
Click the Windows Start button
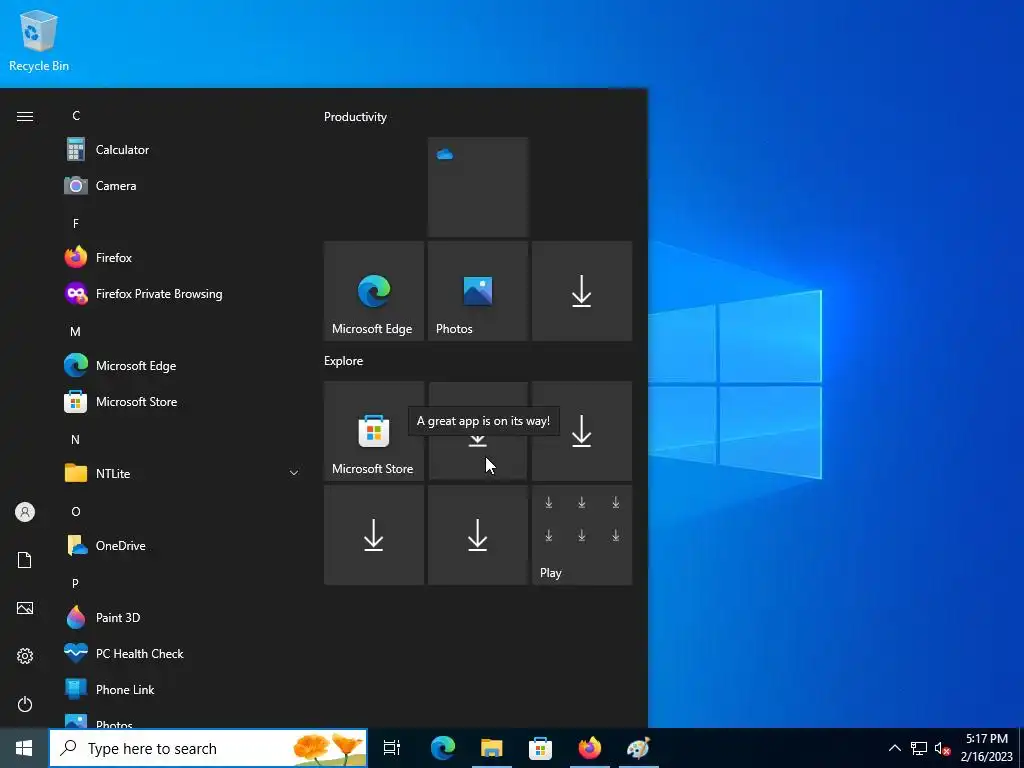[24, 748]
